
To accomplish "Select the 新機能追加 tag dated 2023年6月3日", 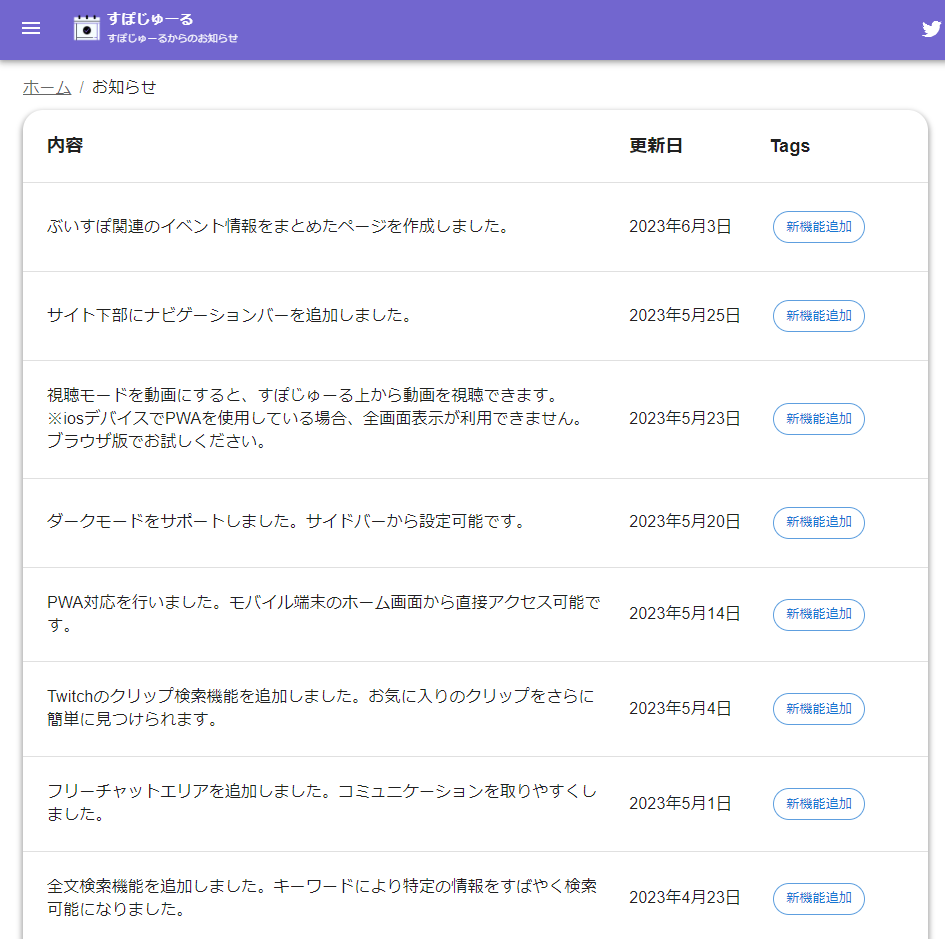I will pos(818,227).
